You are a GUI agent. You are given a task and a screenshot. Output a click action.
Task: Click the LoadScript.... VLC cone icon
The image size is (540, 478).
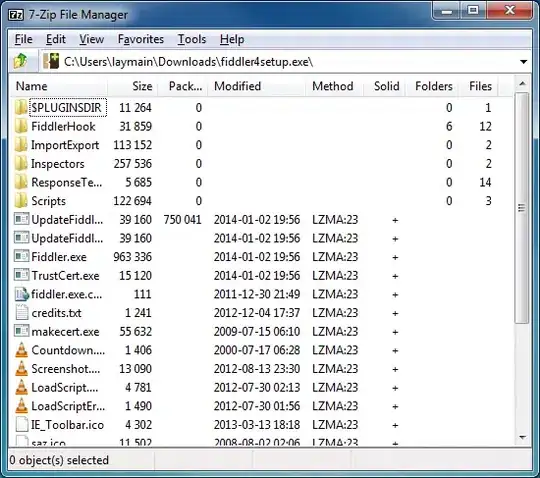tap(21, 387)
